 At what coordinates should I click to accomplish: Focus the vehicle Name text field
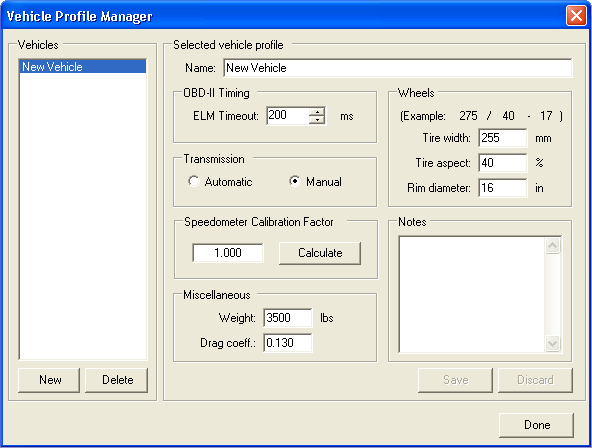click(x=398, y=68)
